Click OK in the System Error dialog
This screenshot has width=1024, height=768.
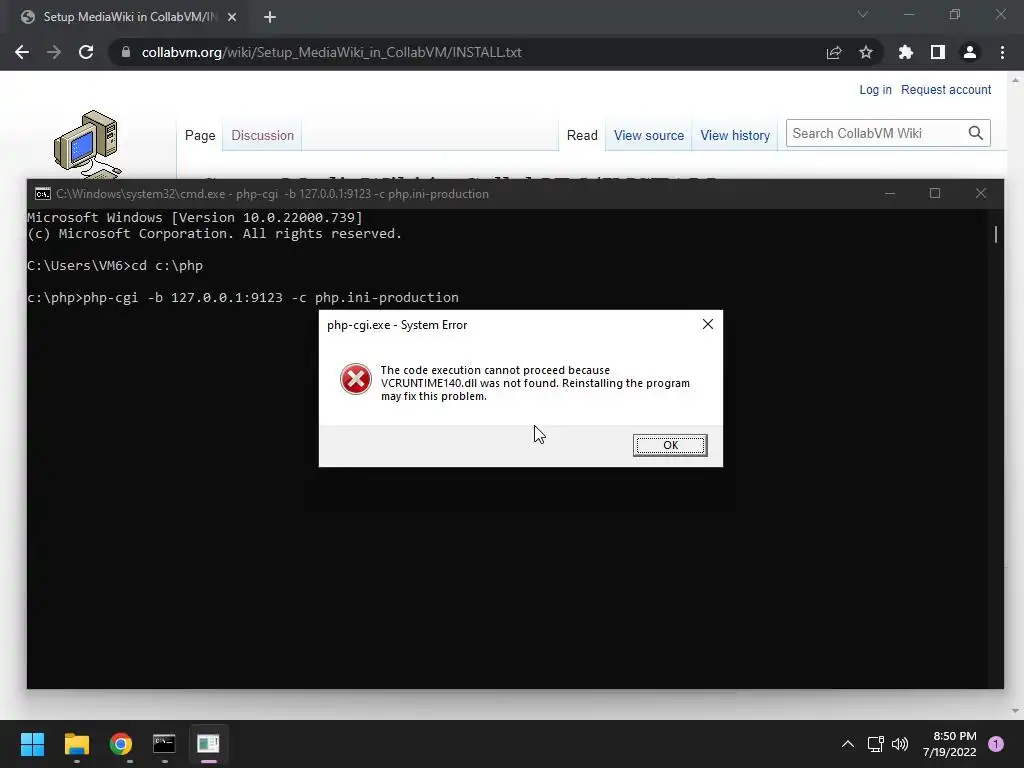tap(669, 445)
